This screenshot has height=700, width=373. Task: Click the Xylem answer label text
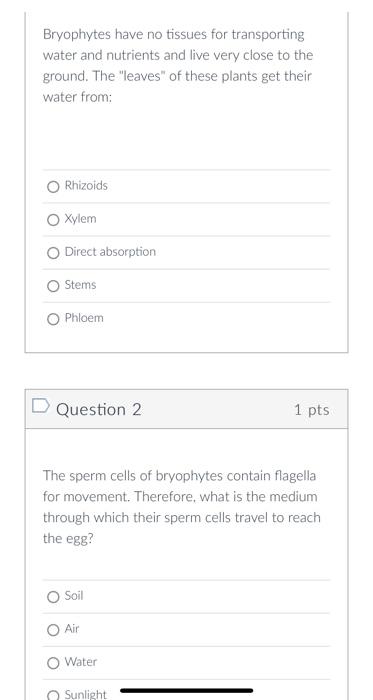pyautogui.click(x=80, y=219)
